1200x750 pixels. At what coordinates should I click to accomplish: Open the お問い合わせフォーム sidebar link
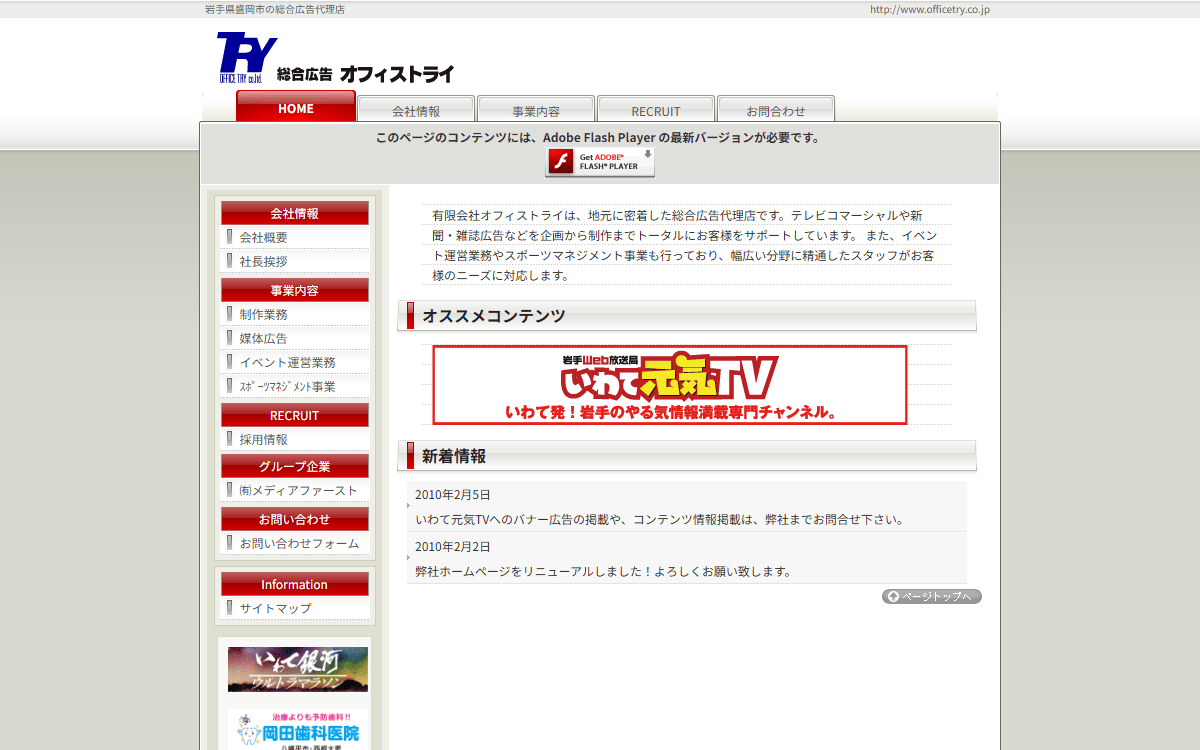coord(299,543)
